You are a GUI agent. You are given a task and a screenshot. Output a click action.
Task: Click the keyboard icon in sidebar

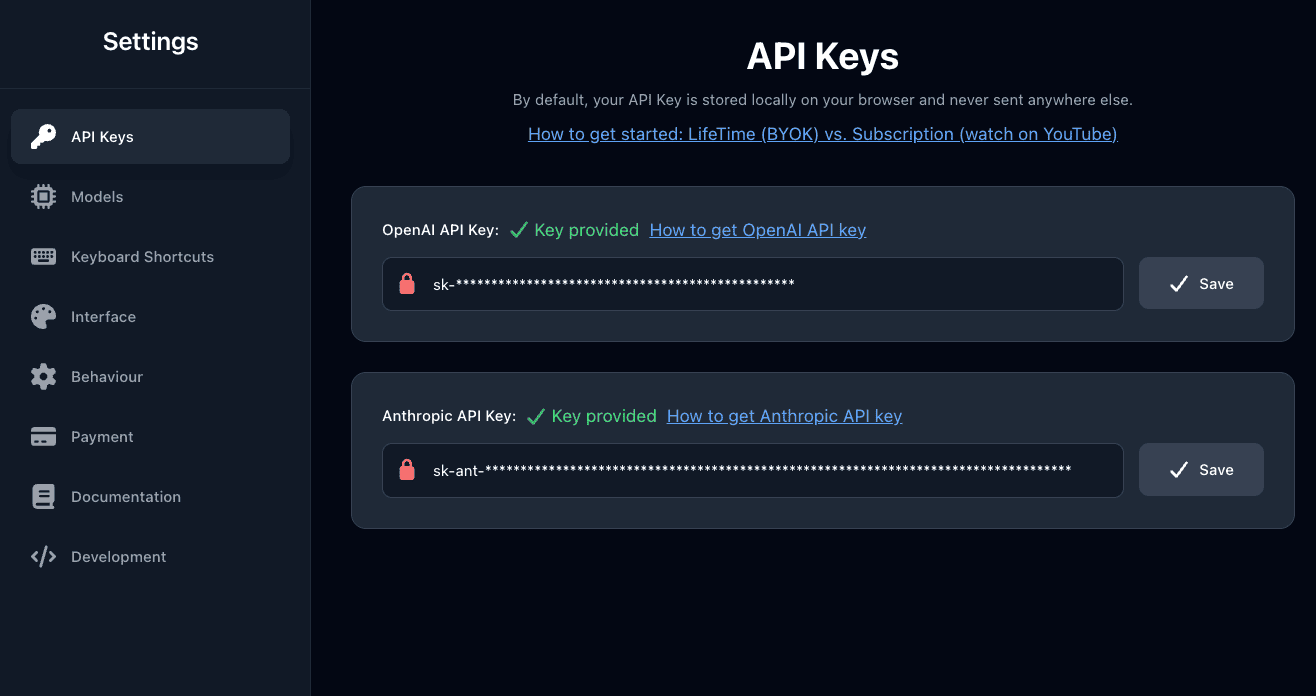[43, 257]
